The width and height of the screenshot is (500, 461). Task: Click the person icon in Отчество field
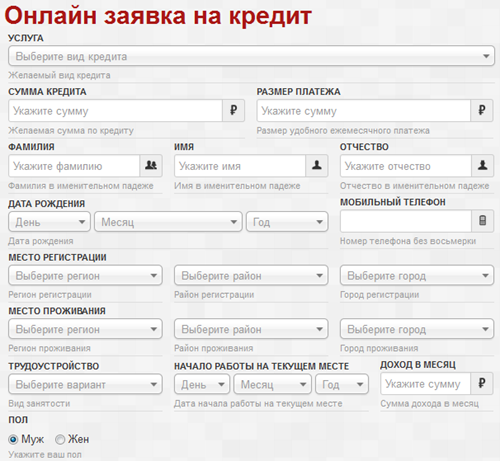pos(482,165)
